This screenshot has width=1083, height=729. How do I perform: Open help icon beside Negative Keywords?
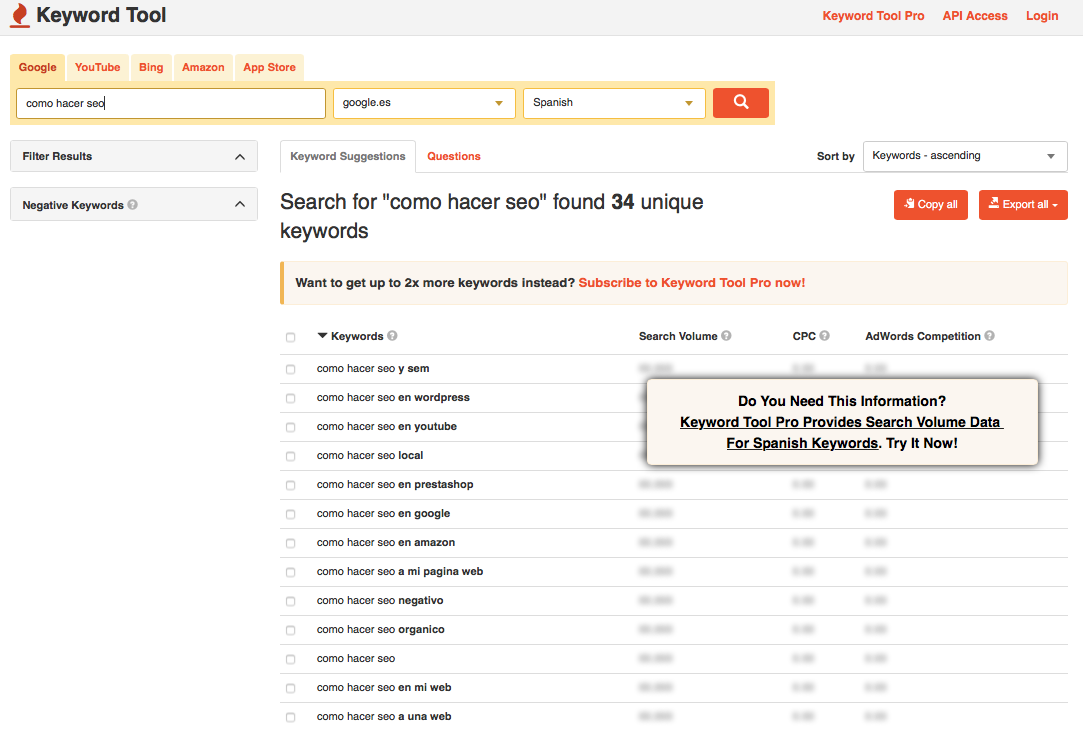click(x=133, y=205)
